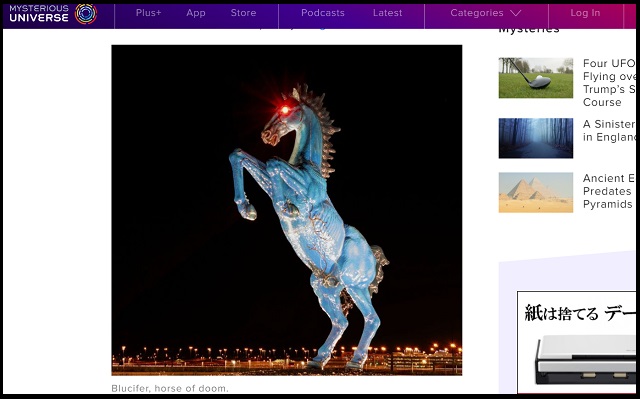Click the Blucifer, horse of doom caption
The height and width of the screenshot is (399, 640).
[170, 388]
